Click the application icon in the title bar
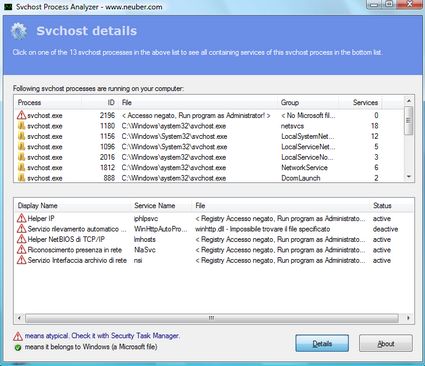Screen dimensions: 425x366 click(8, 7)
